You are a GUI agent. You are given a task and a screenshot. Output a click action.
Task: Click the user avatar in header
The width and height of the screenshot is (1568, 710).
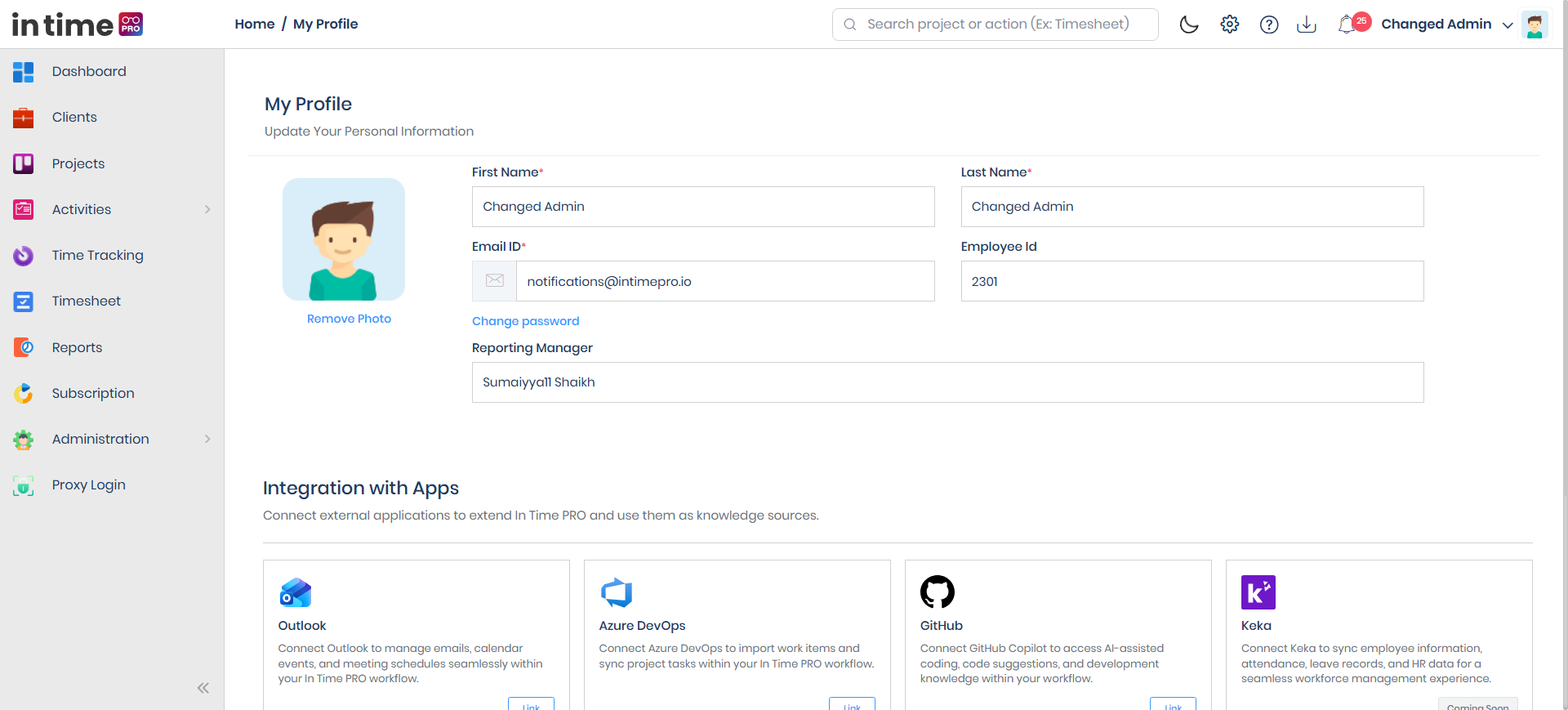tap(1535, 25)
